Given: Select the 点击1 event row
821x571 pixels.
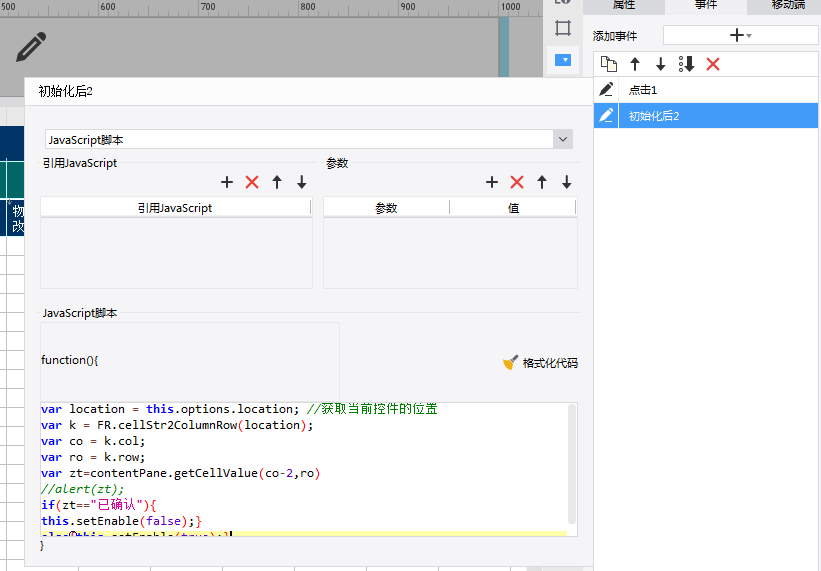Looking at the screenshot, I should point(706,89).
